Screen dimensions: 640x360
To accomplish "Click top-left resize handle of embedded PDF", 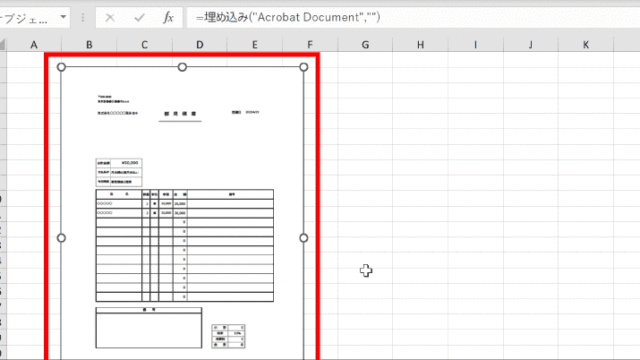I will (61, 67).
